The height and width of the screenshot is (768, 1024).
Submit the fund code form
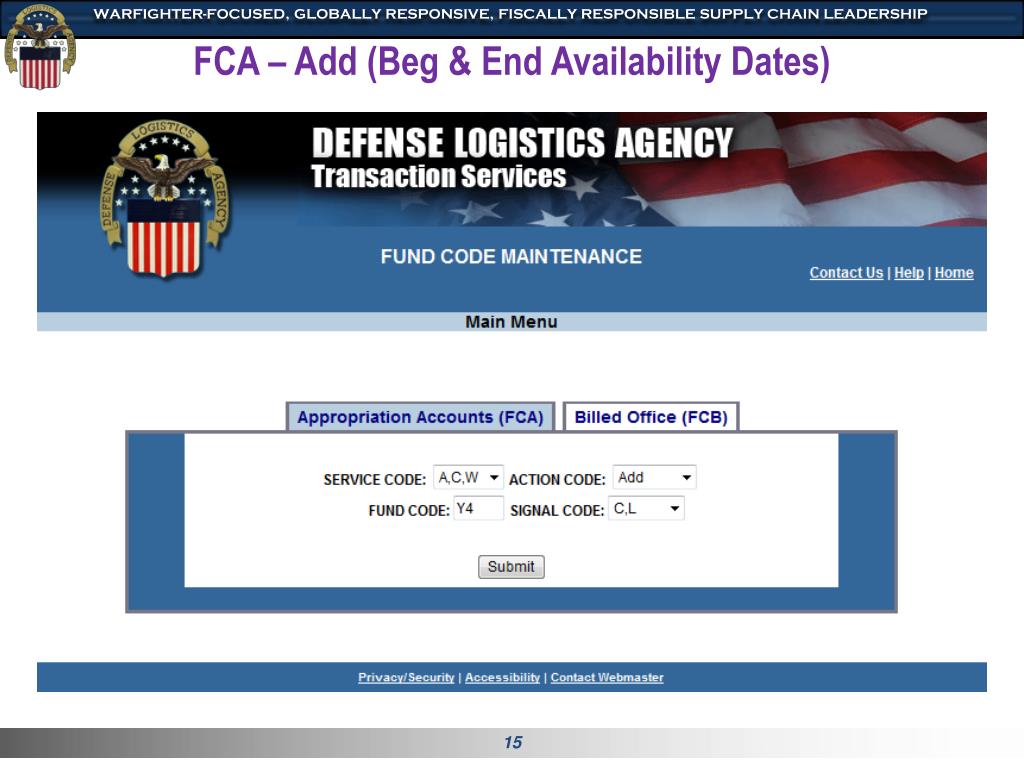click(x=511, y=566)
